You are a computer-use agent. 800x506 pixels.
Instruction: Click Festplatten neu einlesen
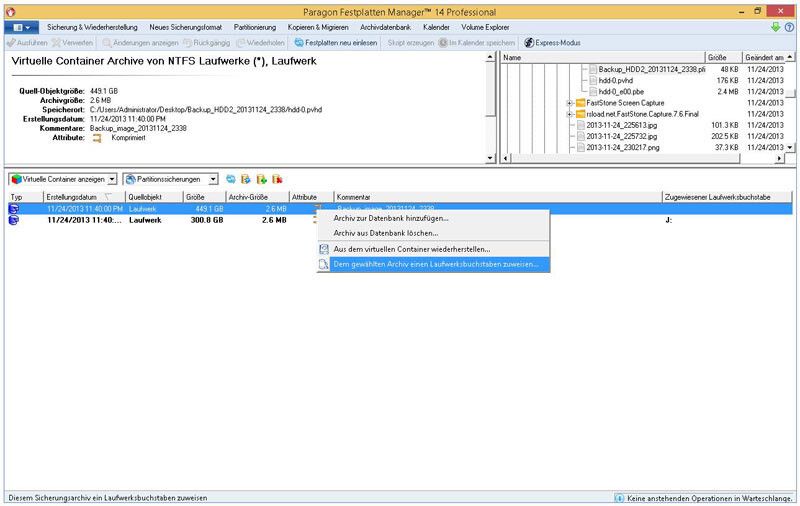tap(336, 43)
